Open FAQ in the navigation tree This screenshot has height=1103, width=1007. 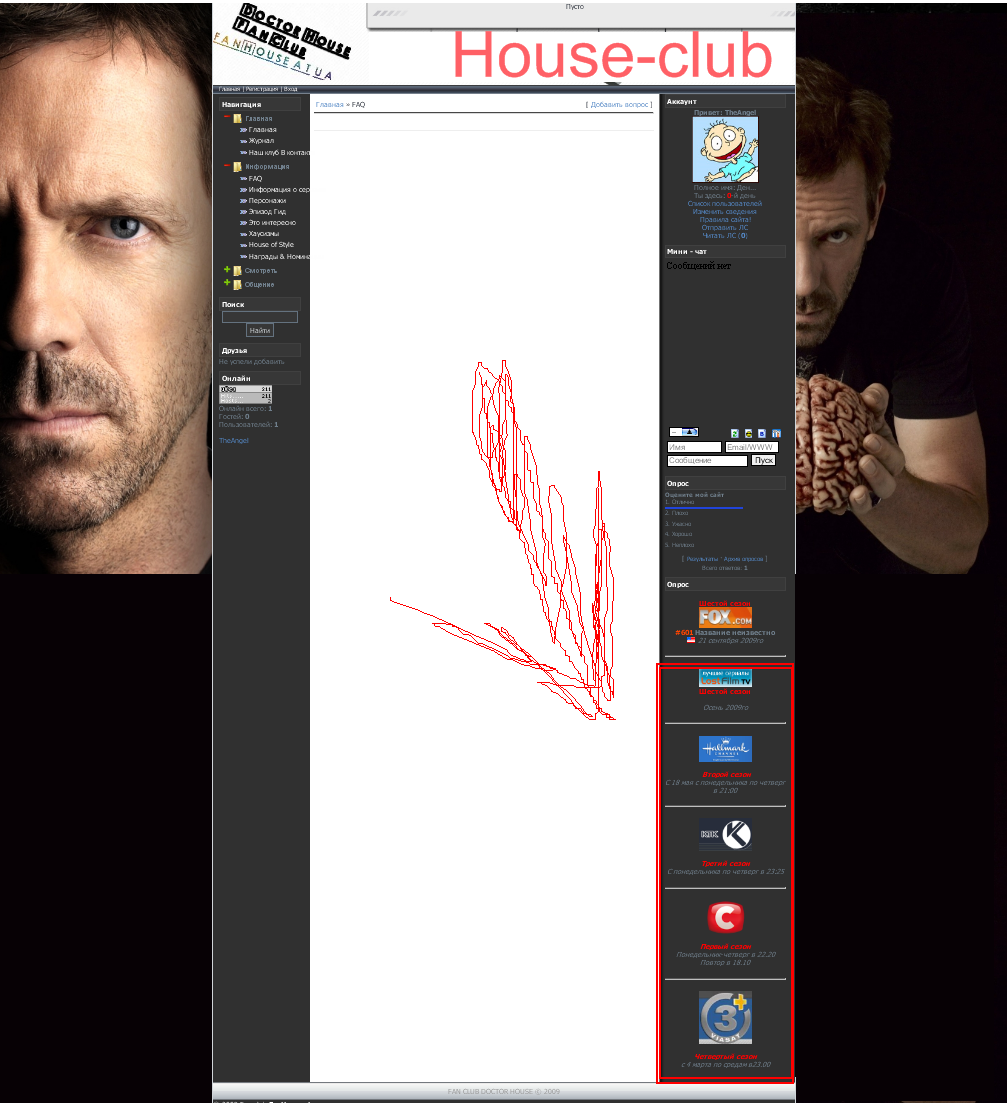pyautogui.click(x=255, y=179)
